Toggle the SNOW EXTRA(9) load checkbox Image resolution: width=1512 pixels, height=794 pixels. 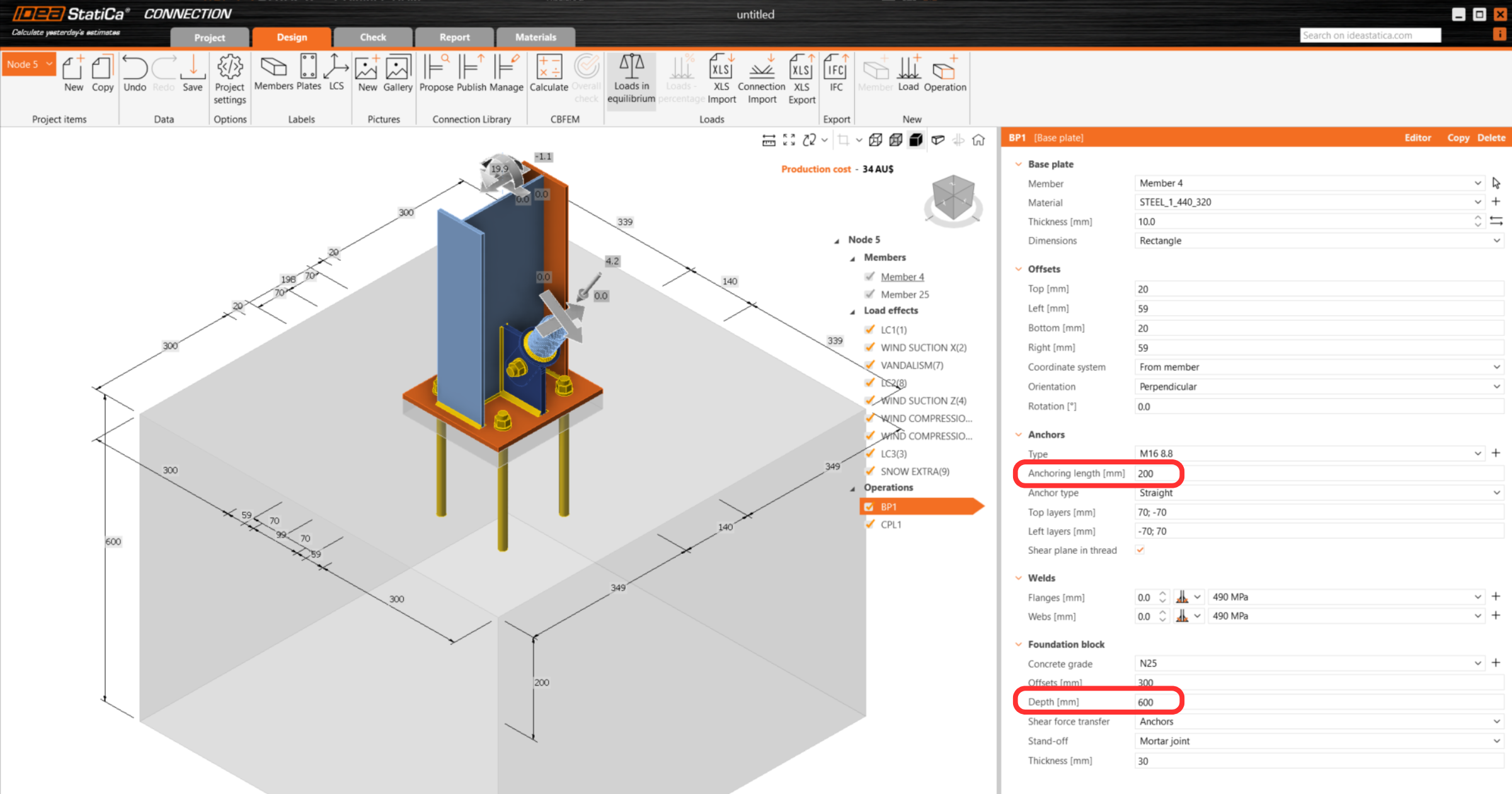point(870,471)
